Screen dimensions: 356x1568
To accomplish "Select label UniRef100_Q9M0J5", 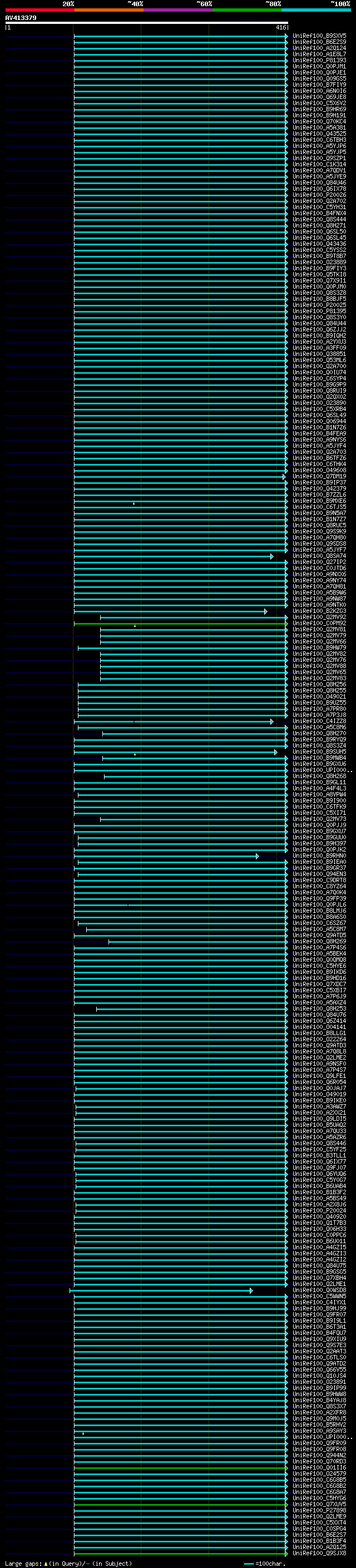I will (x=319, y=1419).
